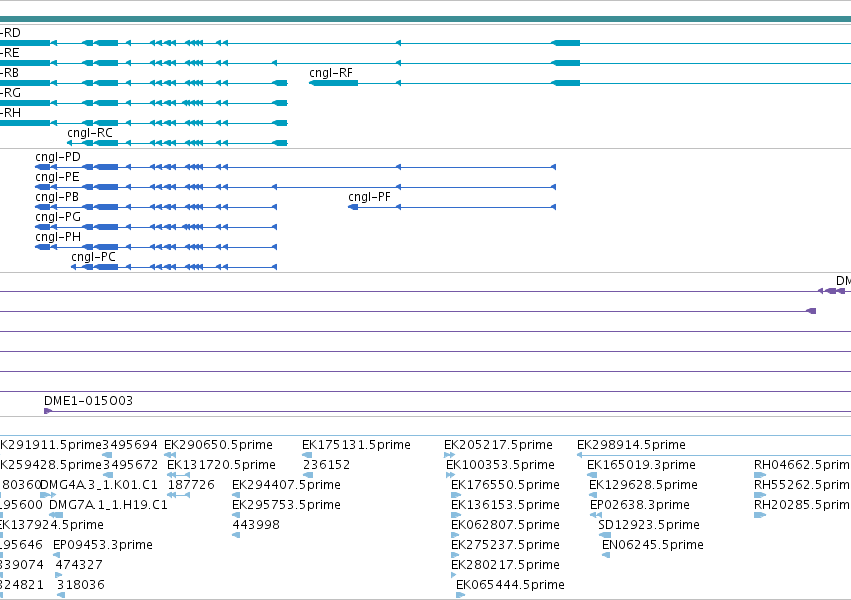Select SD12923.5prime EST label
851x600 pixels.
point(649,525)
